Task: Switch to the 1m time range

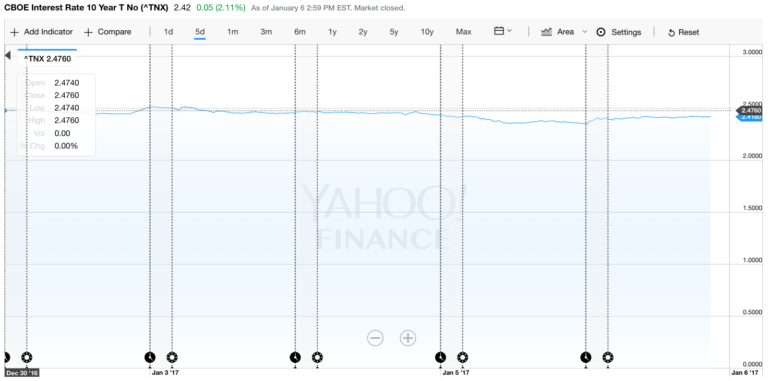Action: 233,32
